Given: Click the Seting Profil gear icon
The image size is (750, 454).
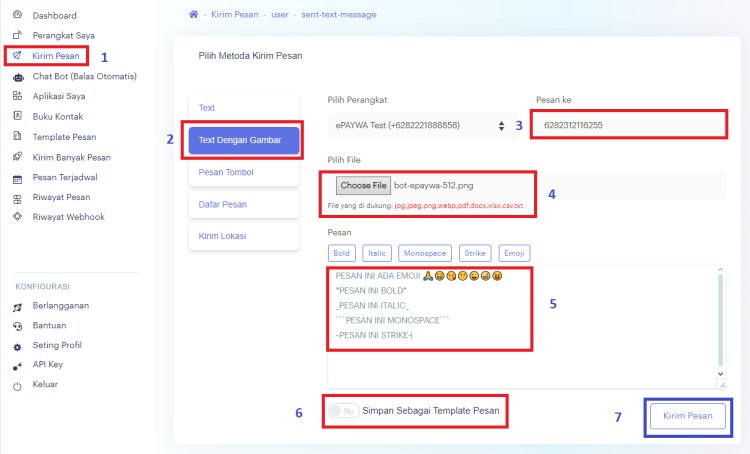Looking at the screenshot, I should point(18,347).
